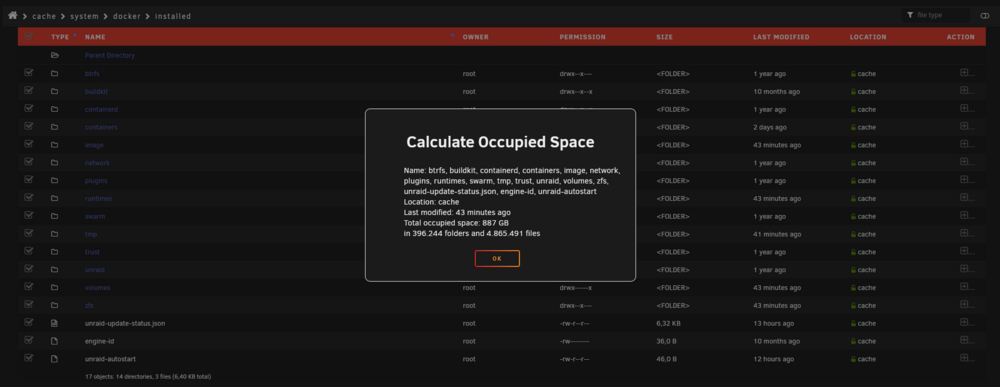1000x387 pixels.
Task: Click the '17 objects' summary line
Action: (148, 377)
